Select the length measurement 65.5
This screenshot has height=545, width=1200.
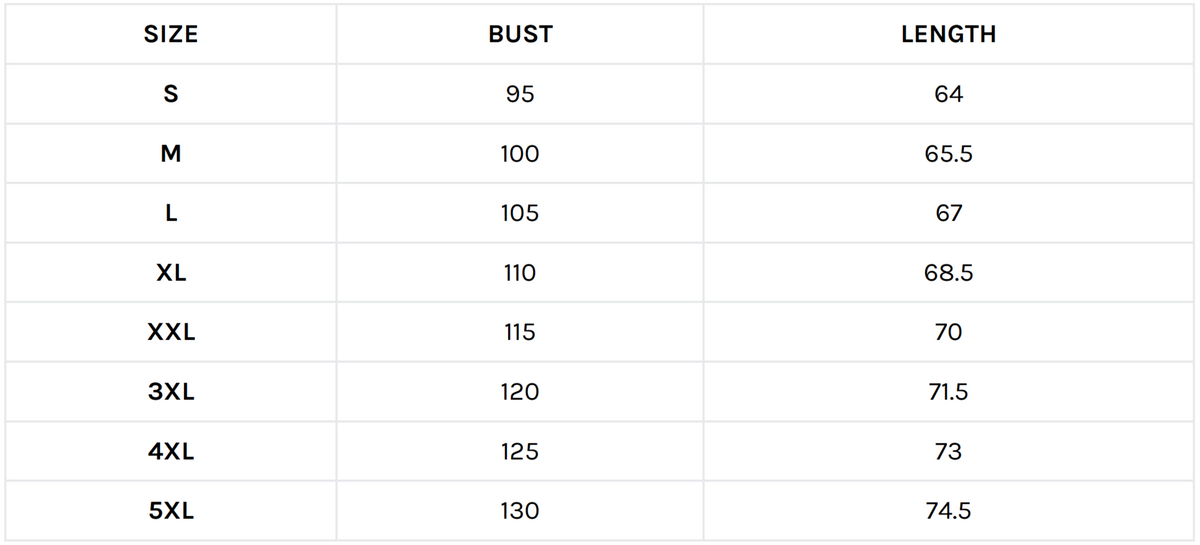pos(948,154)
